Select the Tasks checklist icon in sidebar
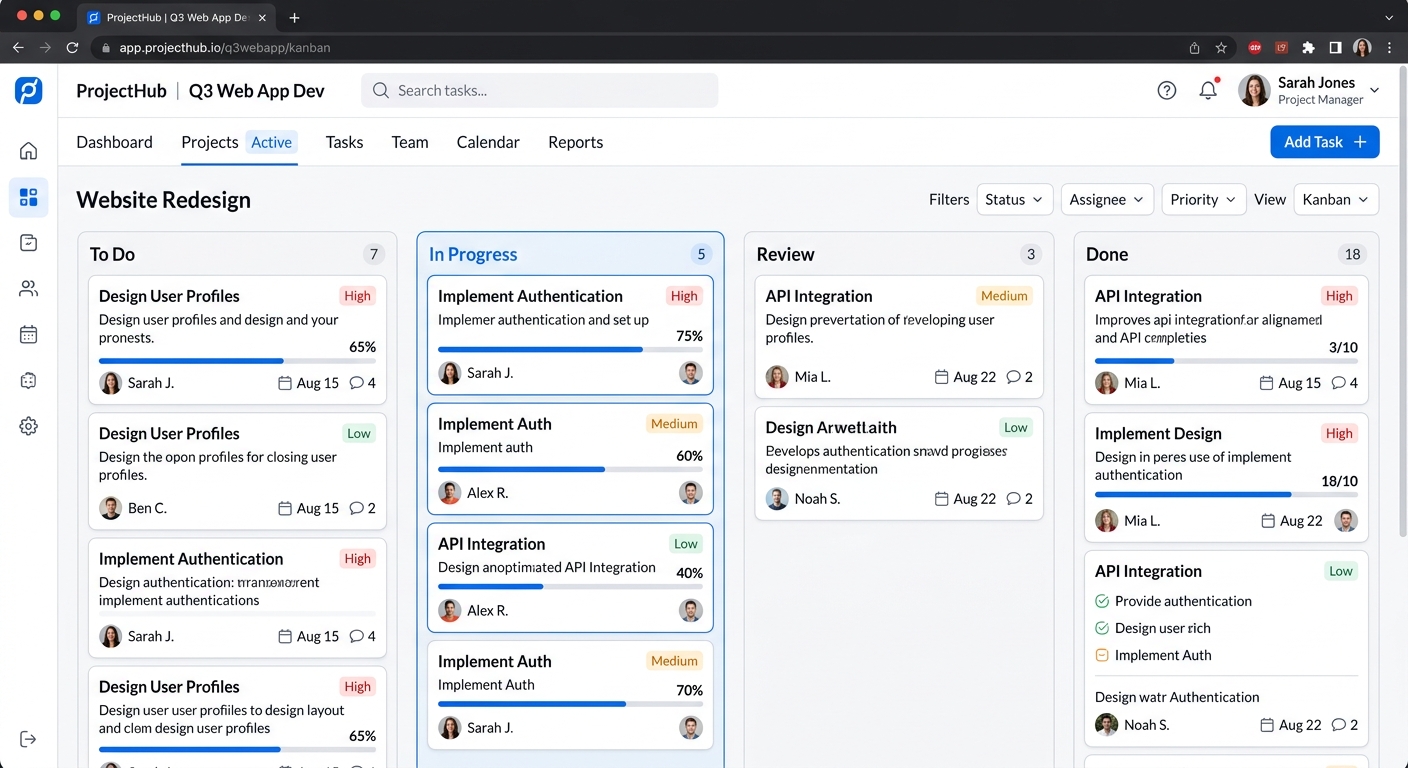The image size is (1408, 768). pos(28,242)
